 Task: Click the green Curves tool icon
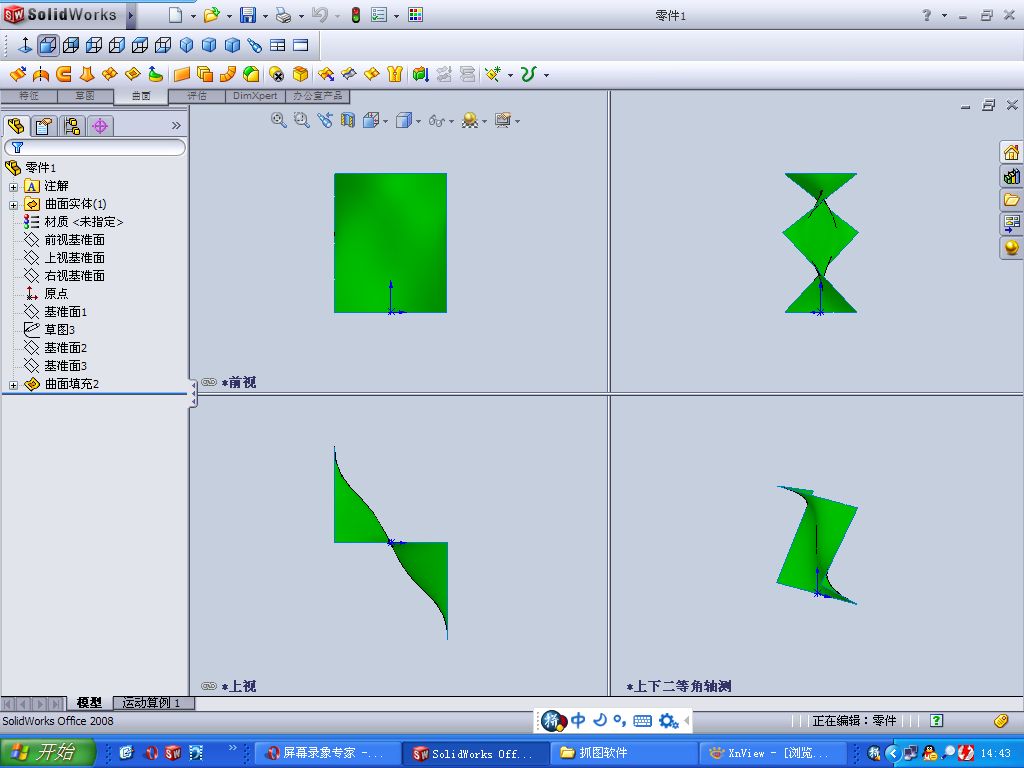click(x=528, y=74)
